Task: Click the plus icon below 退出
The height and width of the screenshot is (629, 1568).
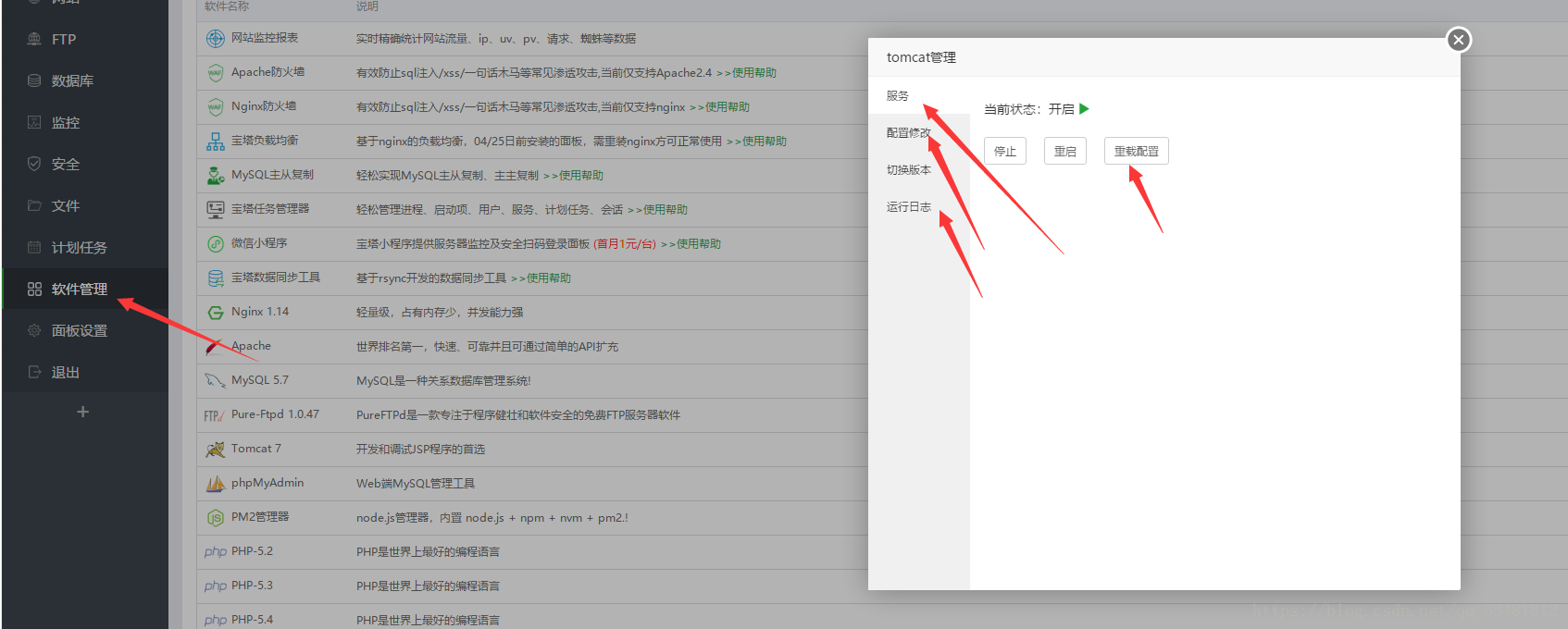Action: pos(83,412)
